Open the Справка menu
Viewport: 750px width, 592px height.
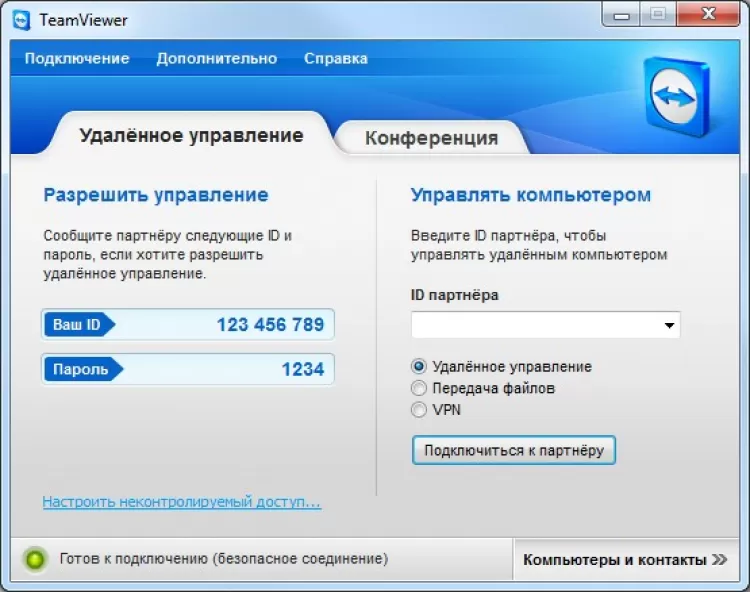tap(336, 58)
